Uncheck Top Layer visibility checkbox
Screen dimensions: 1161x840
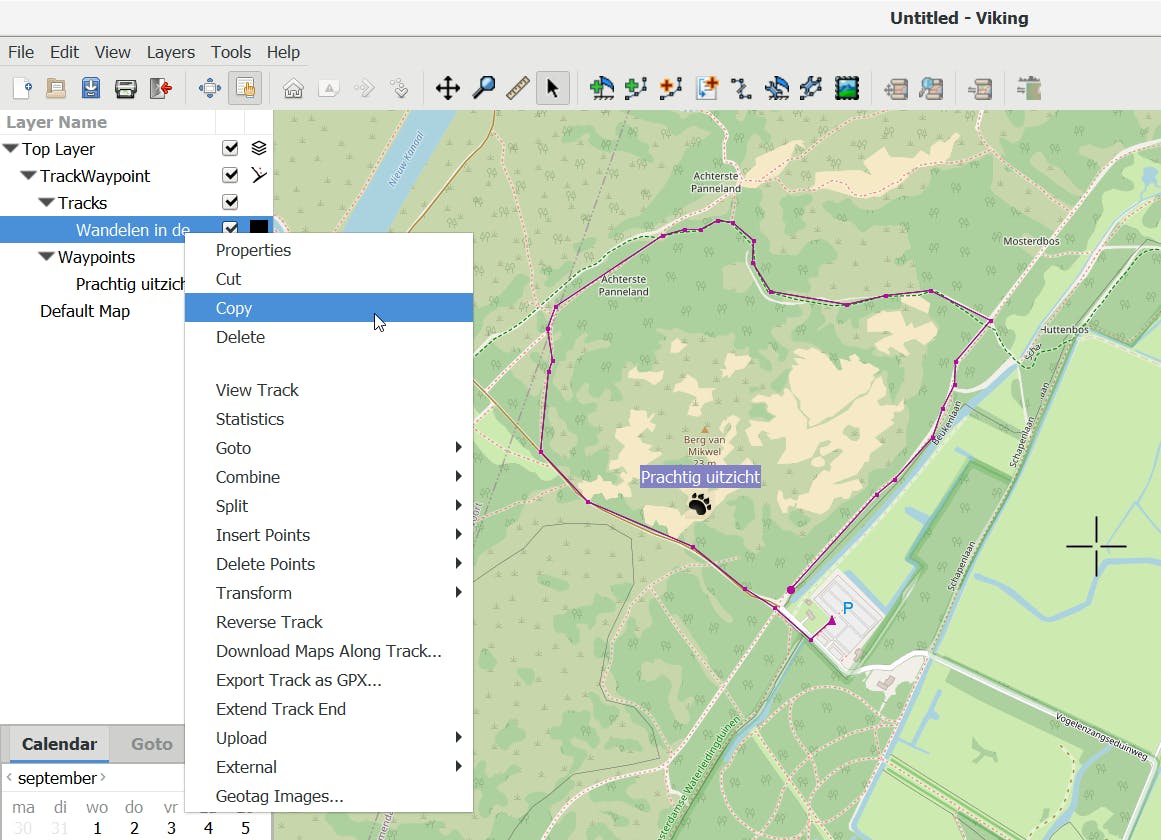click(230, 148)
